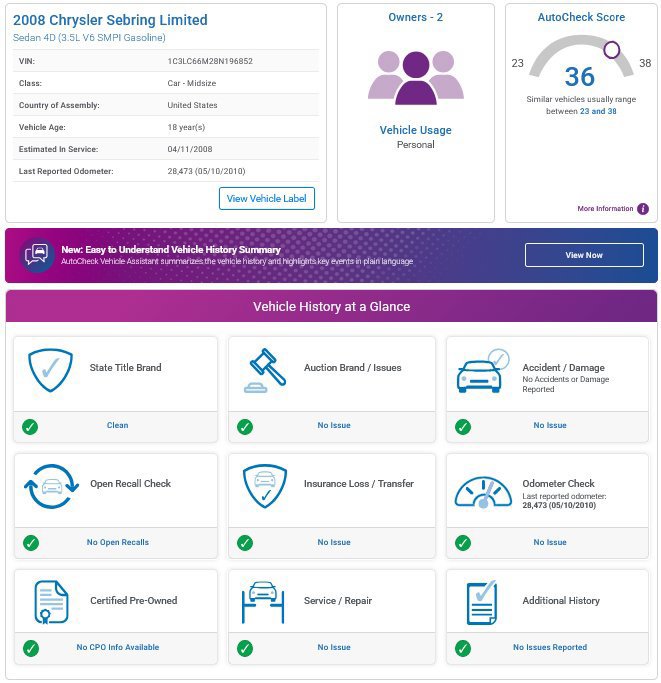Click green checkmark in Odometer Check card

tap(463, 543)
